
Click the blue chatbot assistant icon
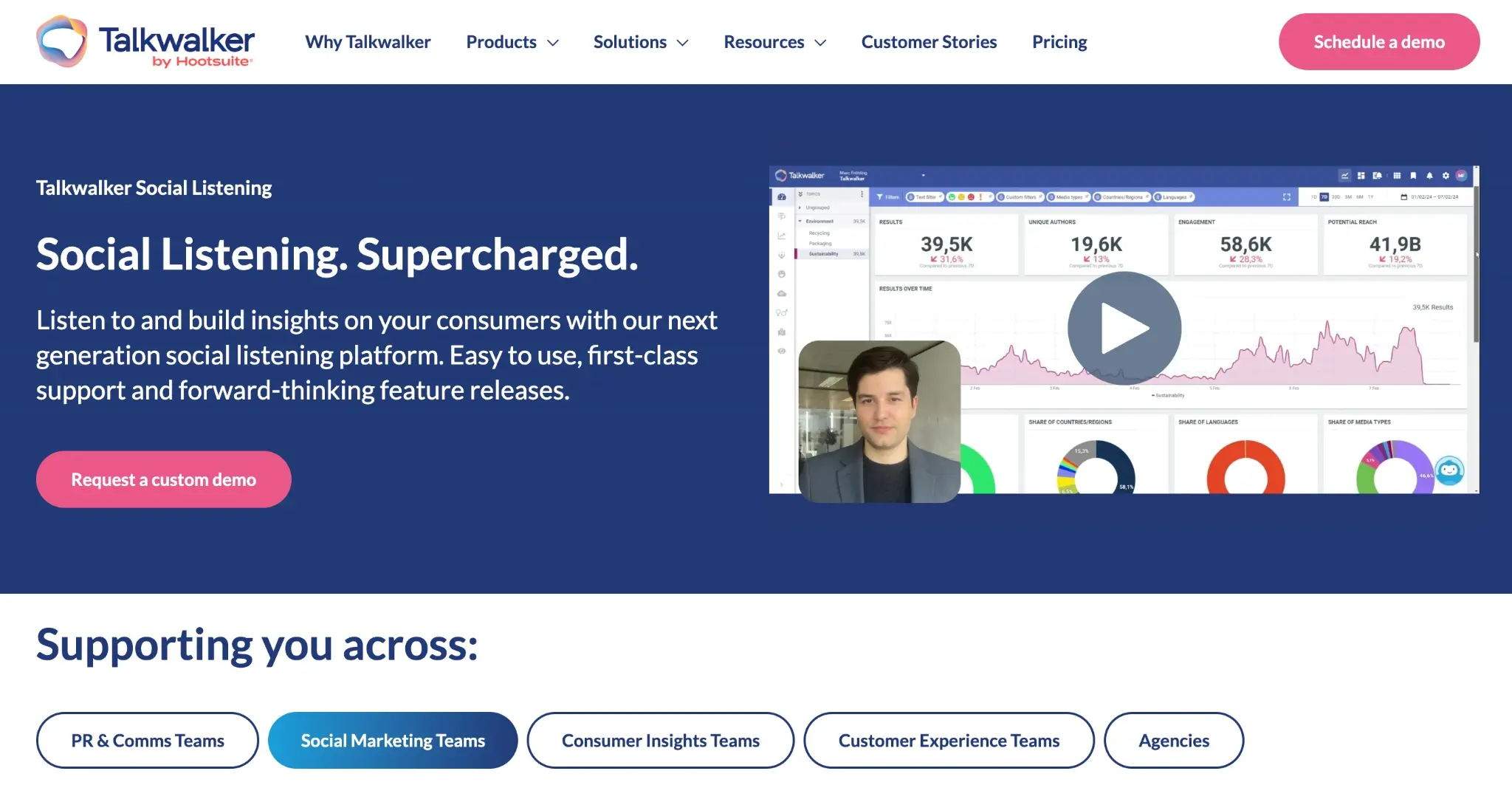coord(1449,470)
